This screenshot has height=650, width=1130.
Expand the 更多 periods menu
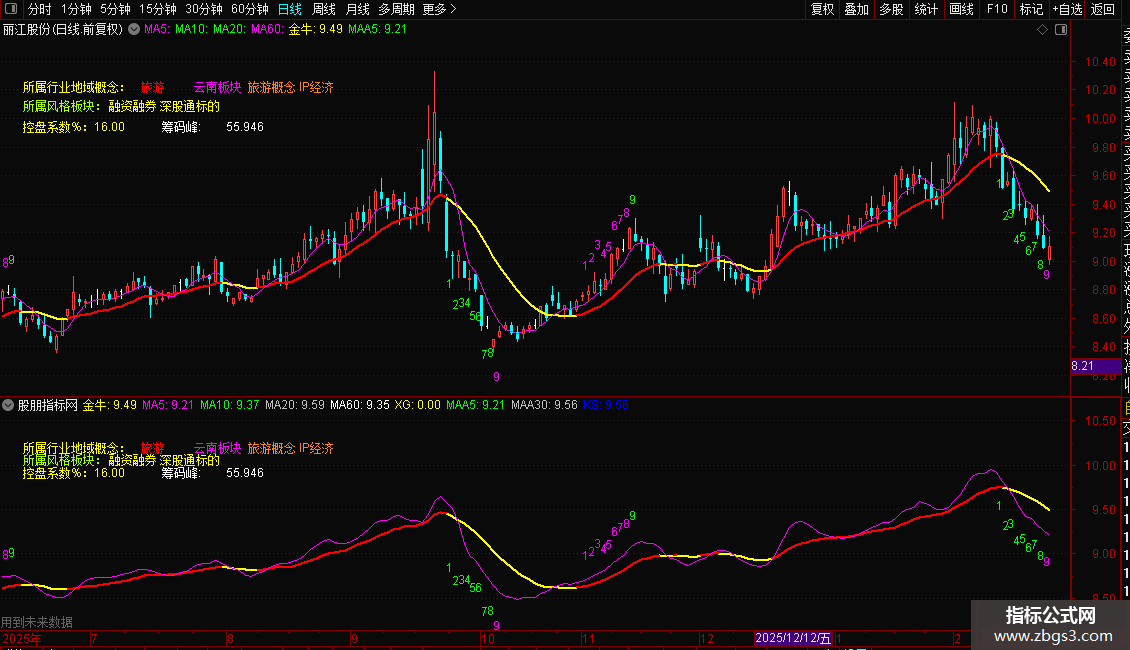click(x=440, y=9)
